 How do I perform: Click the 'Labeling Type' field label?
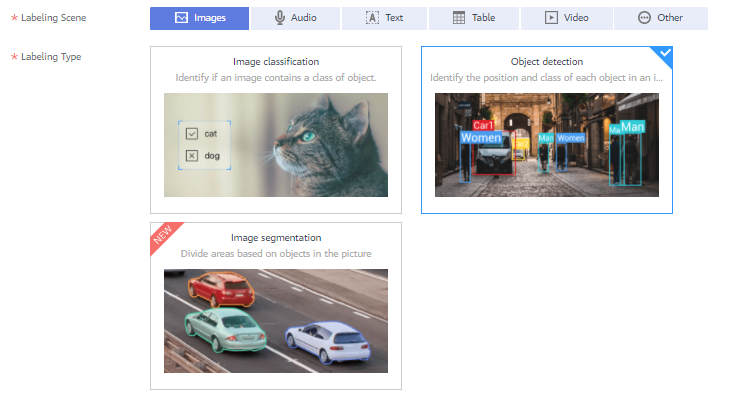coord(51,57)
